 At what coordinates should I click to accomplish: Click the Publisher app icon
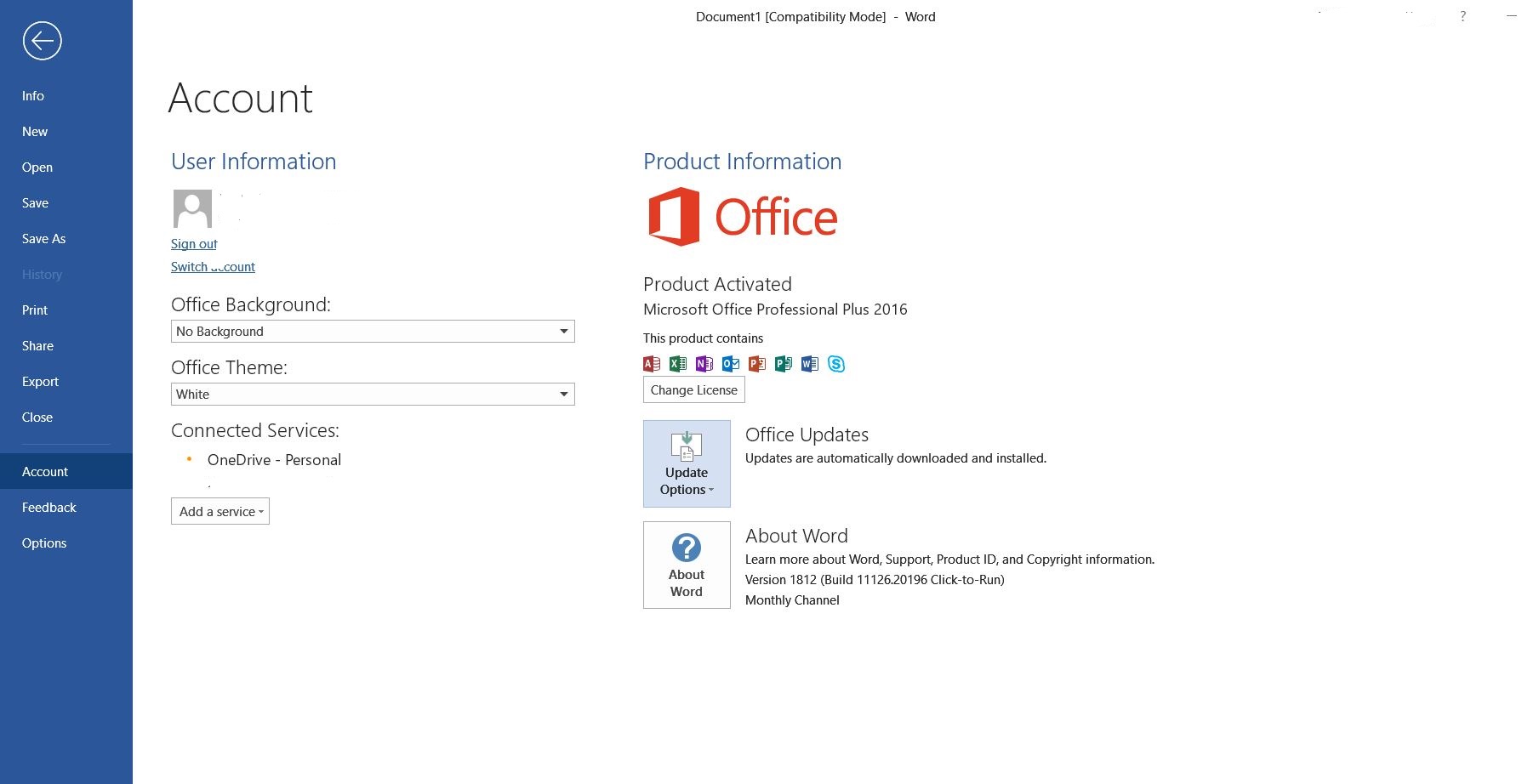[x=784, y=364]
